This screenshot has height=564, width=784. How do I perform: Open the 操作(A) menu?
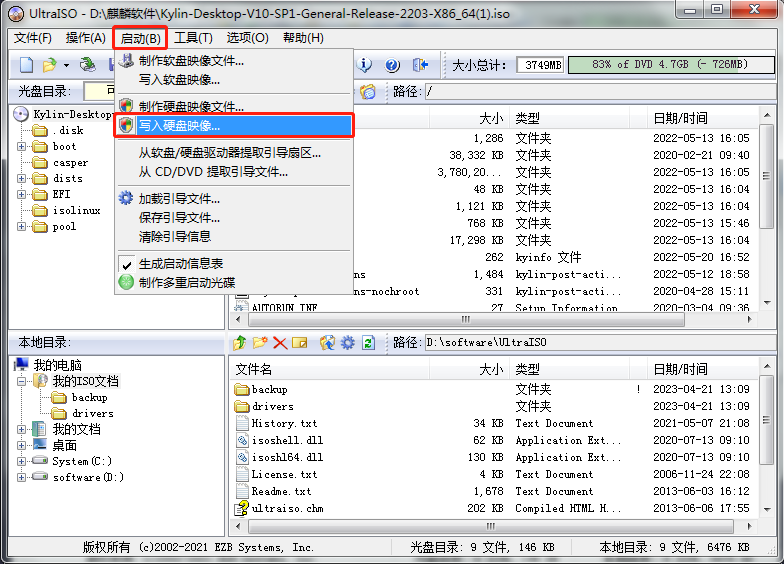click(x=86, y=38)
